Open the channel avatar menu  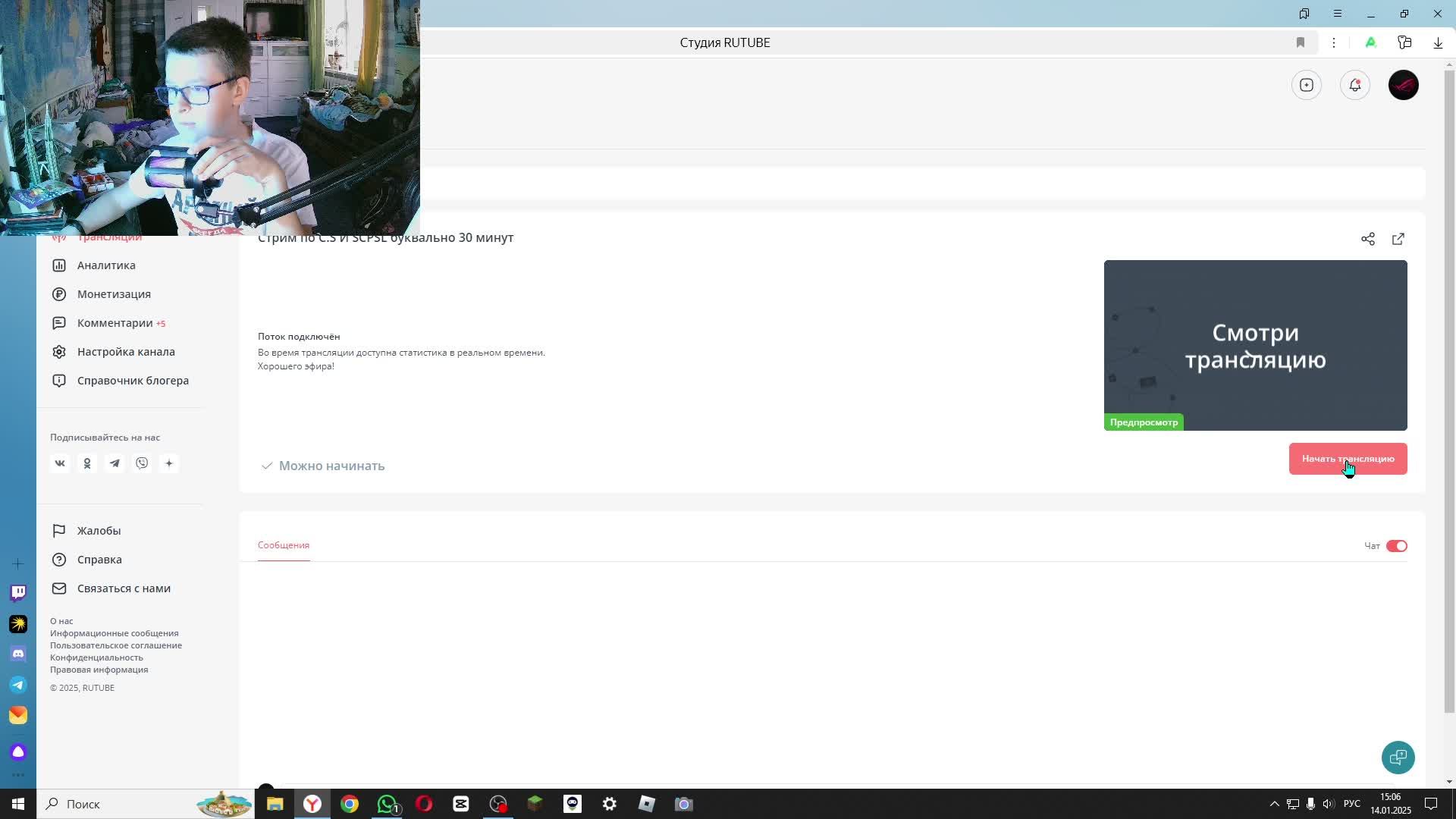click(x=1403, y=85)
